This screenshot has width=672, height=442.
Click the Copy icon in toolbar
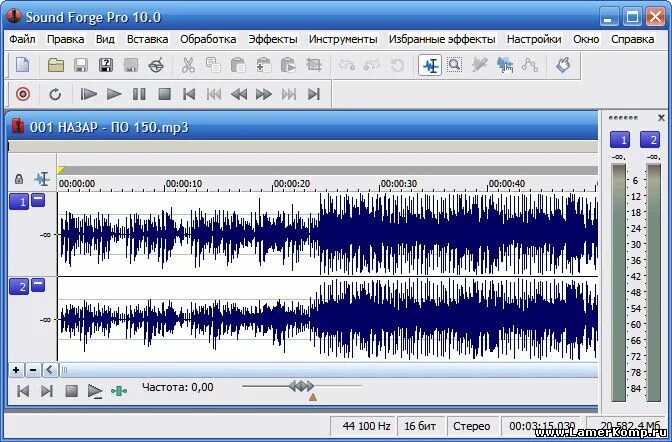coord(213,65)
